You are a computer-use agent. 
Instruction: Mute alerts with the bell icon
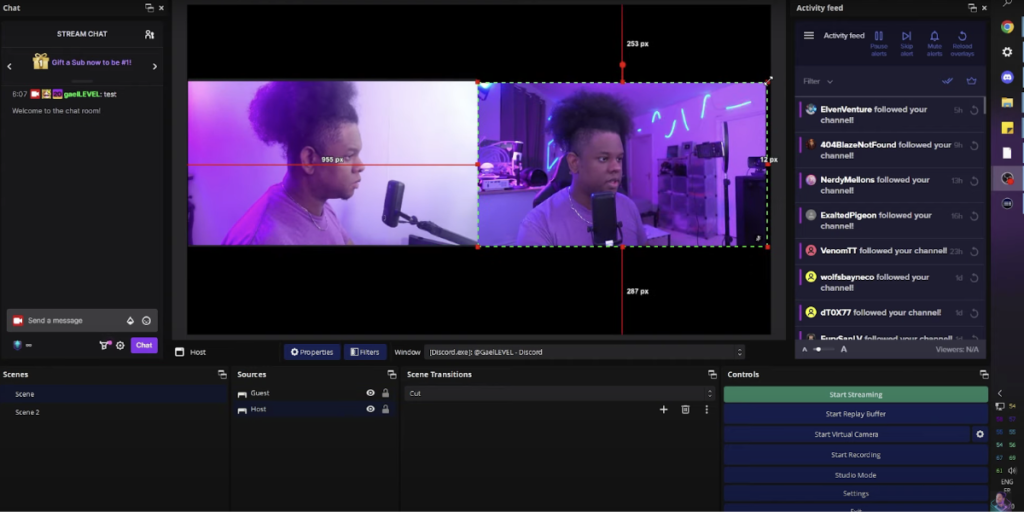[935, 43]
